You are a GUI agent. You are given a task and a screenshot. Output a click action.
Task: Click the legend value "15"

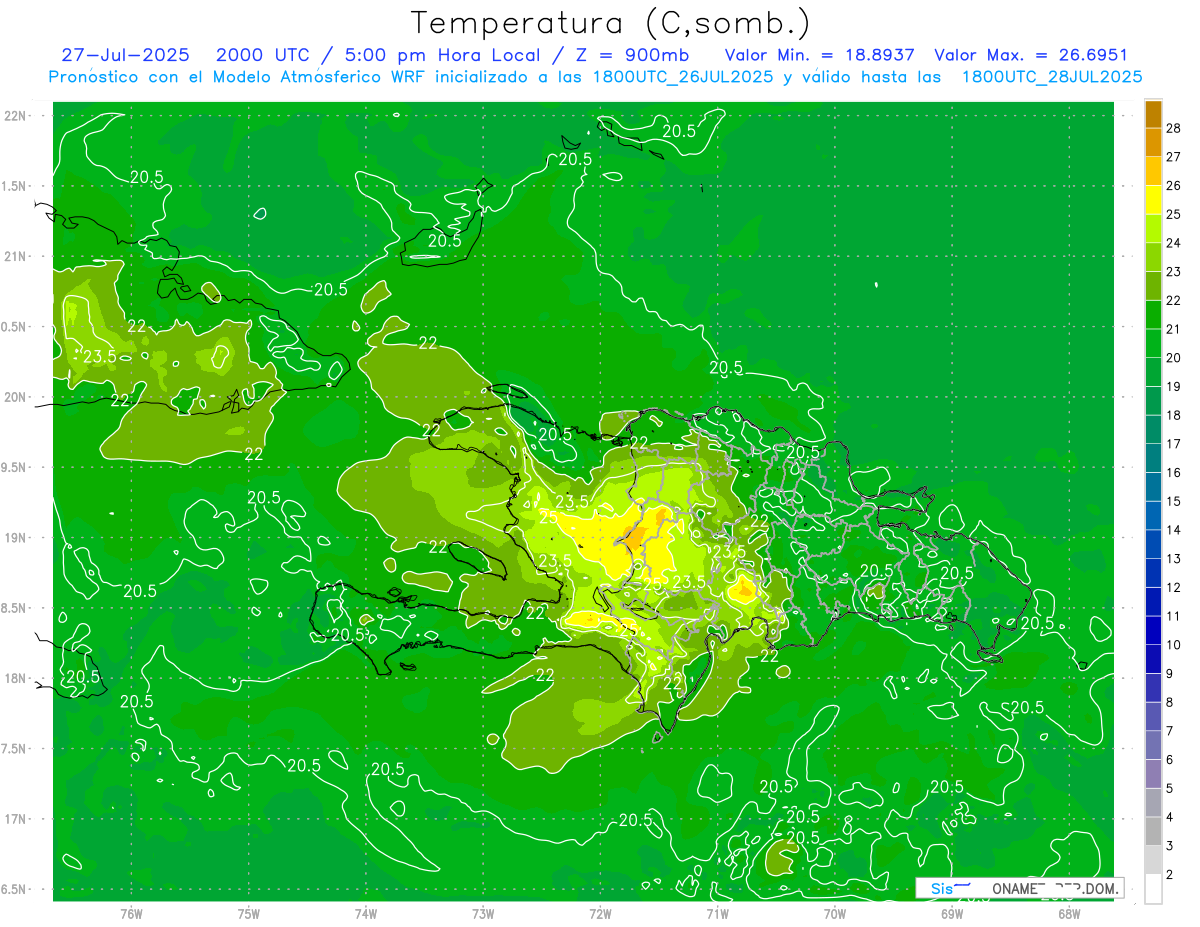1174,501
